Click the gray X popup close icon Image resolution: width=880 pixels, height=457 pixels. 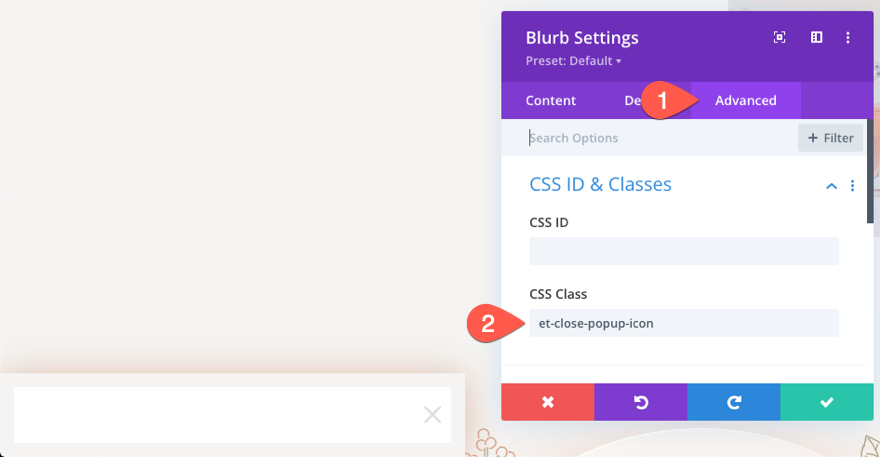(x=432, y=415)
